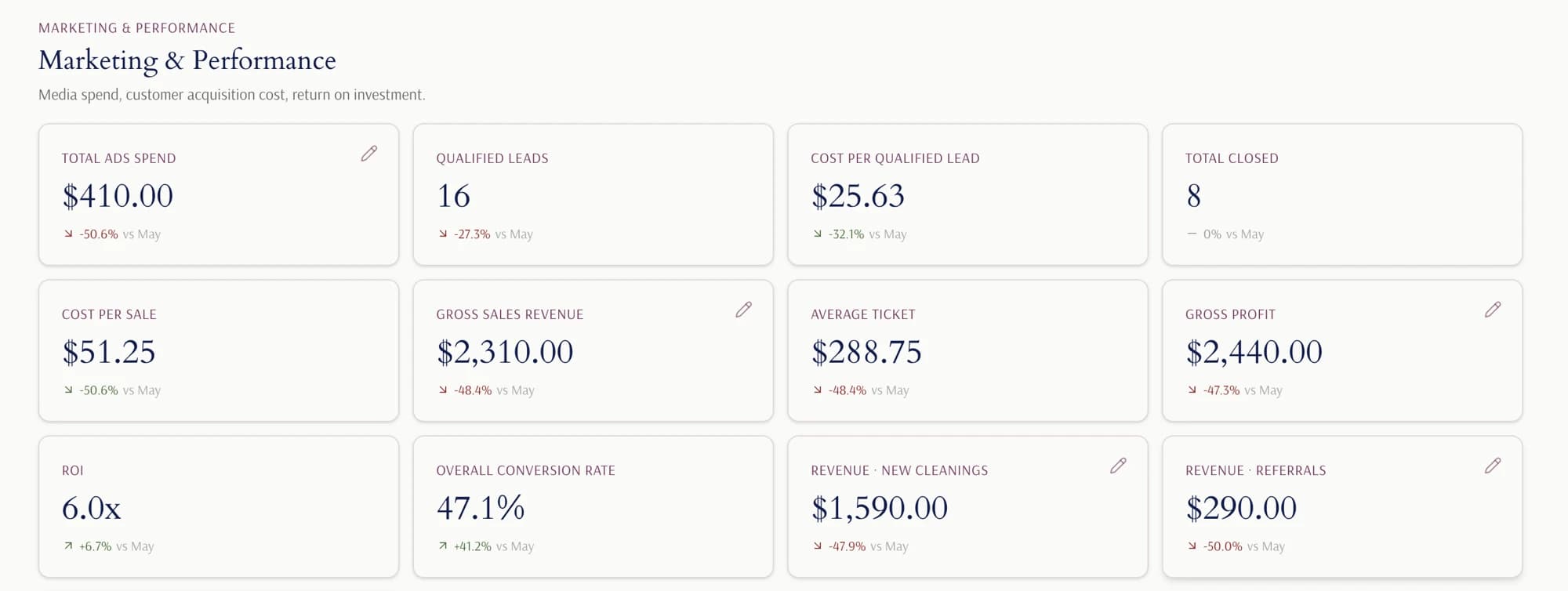Viewport: 1568px width, 591px height.
Task: Select the Qualified Leads card
Action: [x=593, y=194]
